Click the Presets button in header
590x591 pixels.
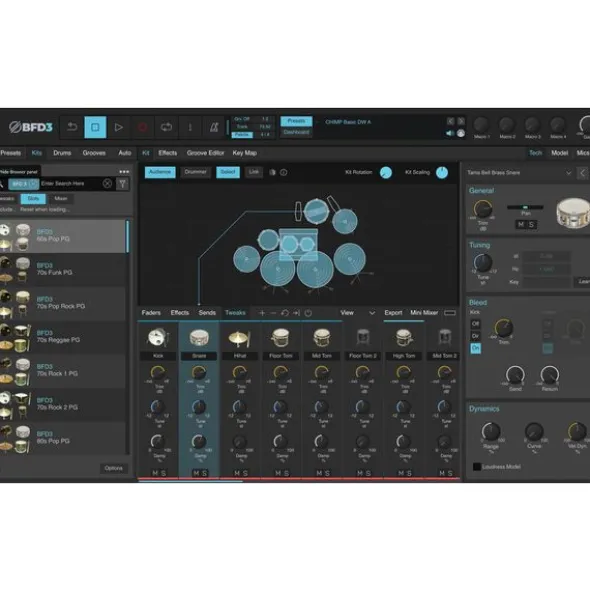click(296, 121)
